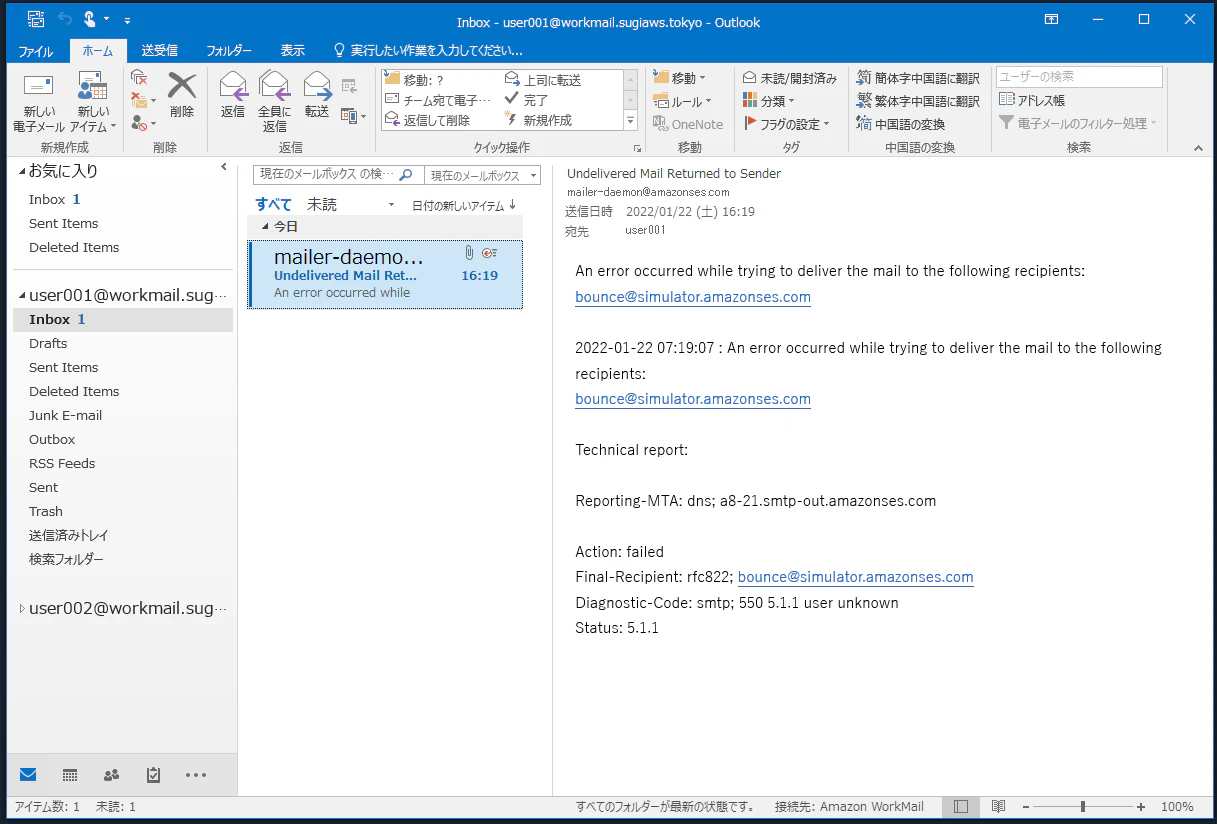Open the junk mail dropdown
1217x824 pixels.
pos(143,124)
